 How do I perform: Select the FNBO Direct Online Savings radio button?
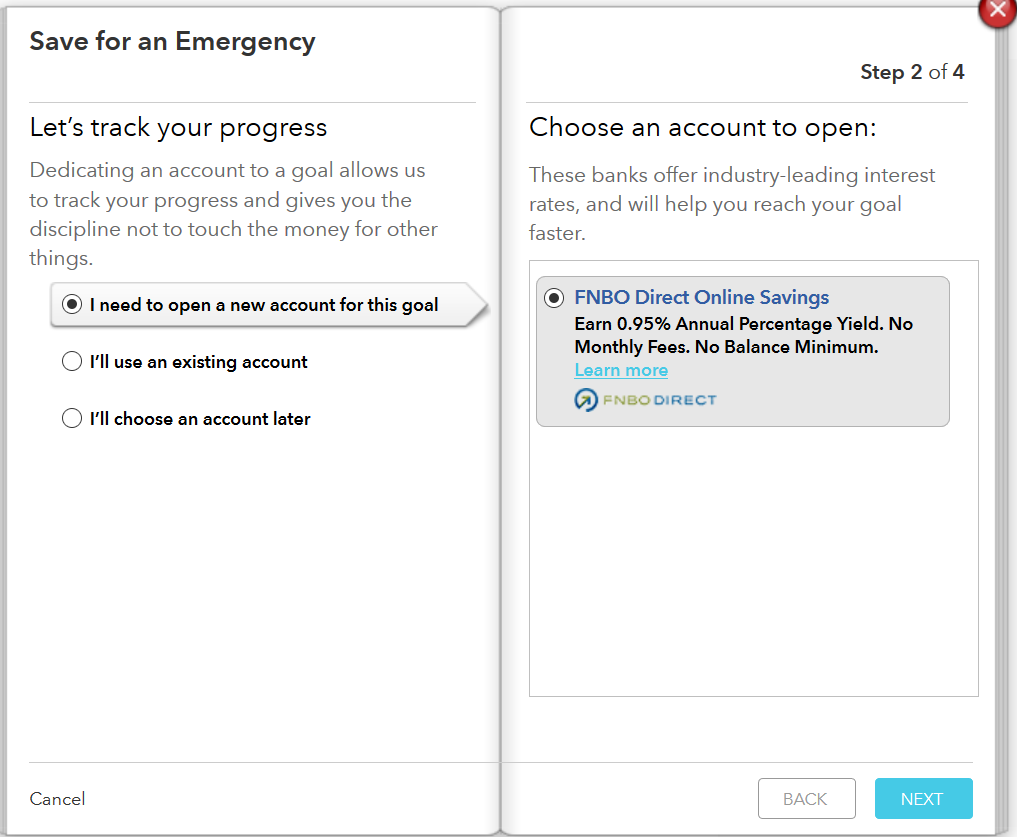click(554, 298)
